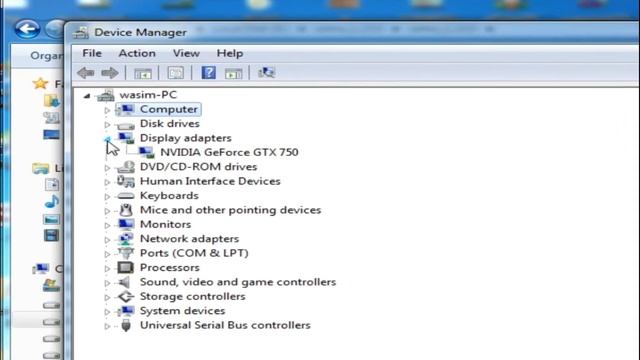Expand the Disk drives arrow

point(107,124)
